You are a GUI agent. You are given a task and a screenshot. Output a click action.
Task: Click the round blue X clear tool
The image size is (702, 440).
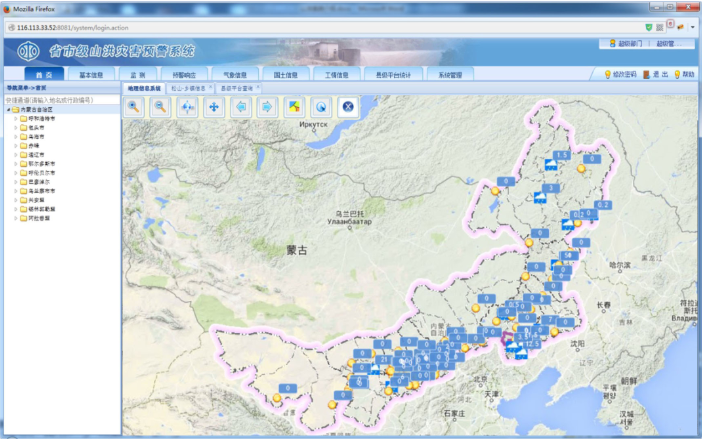pos(347,107)
